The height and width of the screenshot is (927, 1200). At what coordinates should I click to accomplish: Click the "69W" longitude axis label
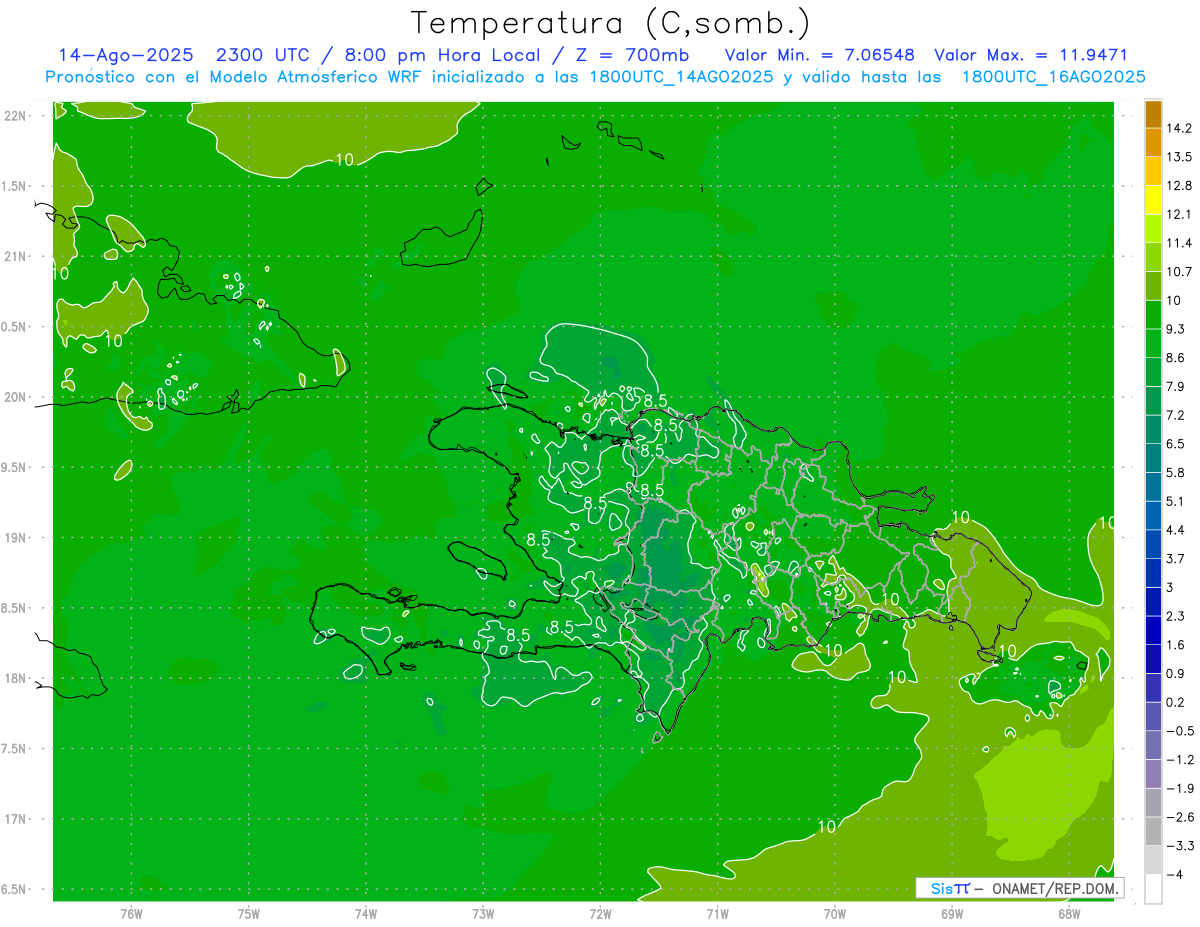pyautogui.click(x=952, y=913)
